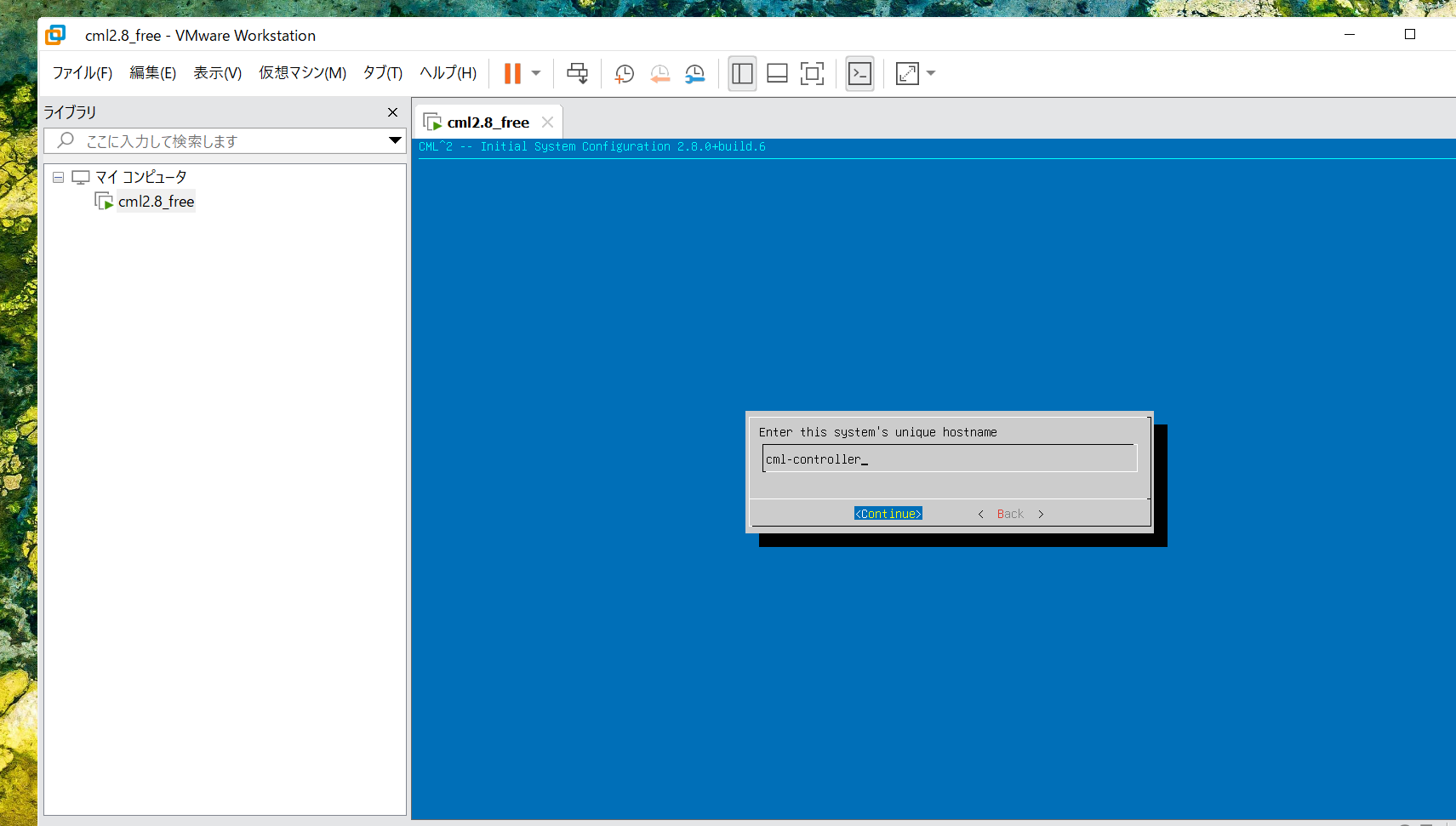Close the ライブラリ panel
Viewport: 1456px width, 826px height.
pyautogui.click(x=392, y=112)
